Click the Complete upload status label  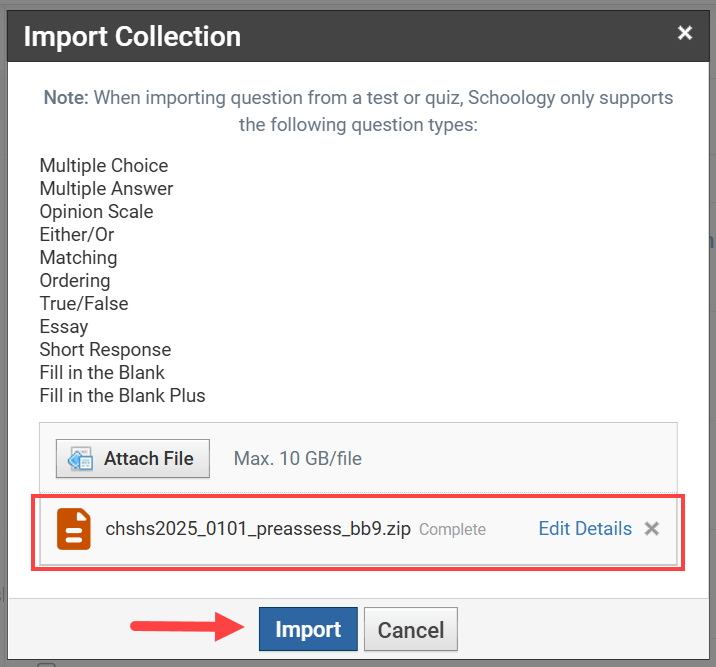pos(452,530)
